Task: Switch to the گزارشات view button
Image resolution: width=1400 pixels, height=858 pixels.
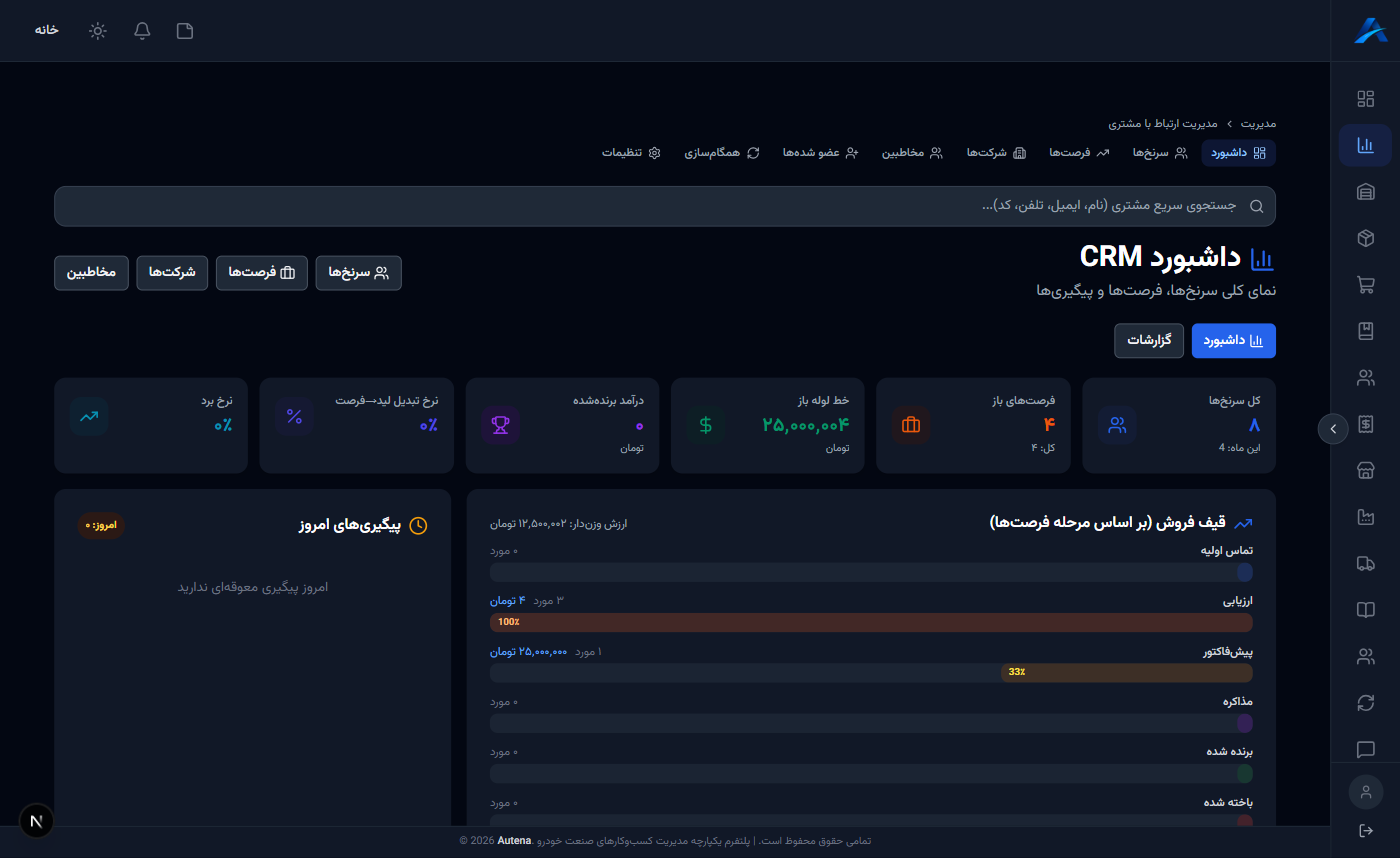Action: [x=1150, y=341]
